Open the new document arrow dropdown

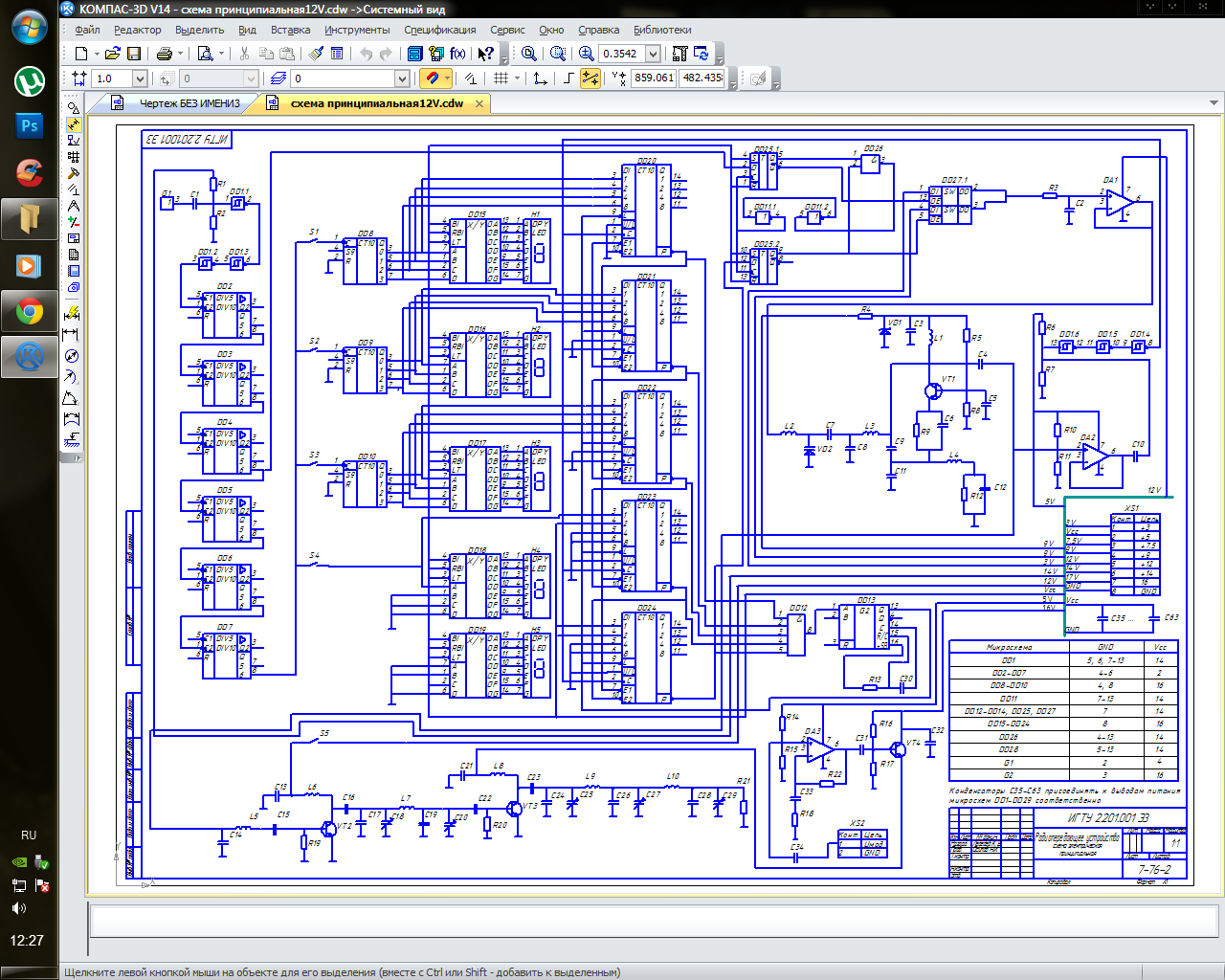97,54
